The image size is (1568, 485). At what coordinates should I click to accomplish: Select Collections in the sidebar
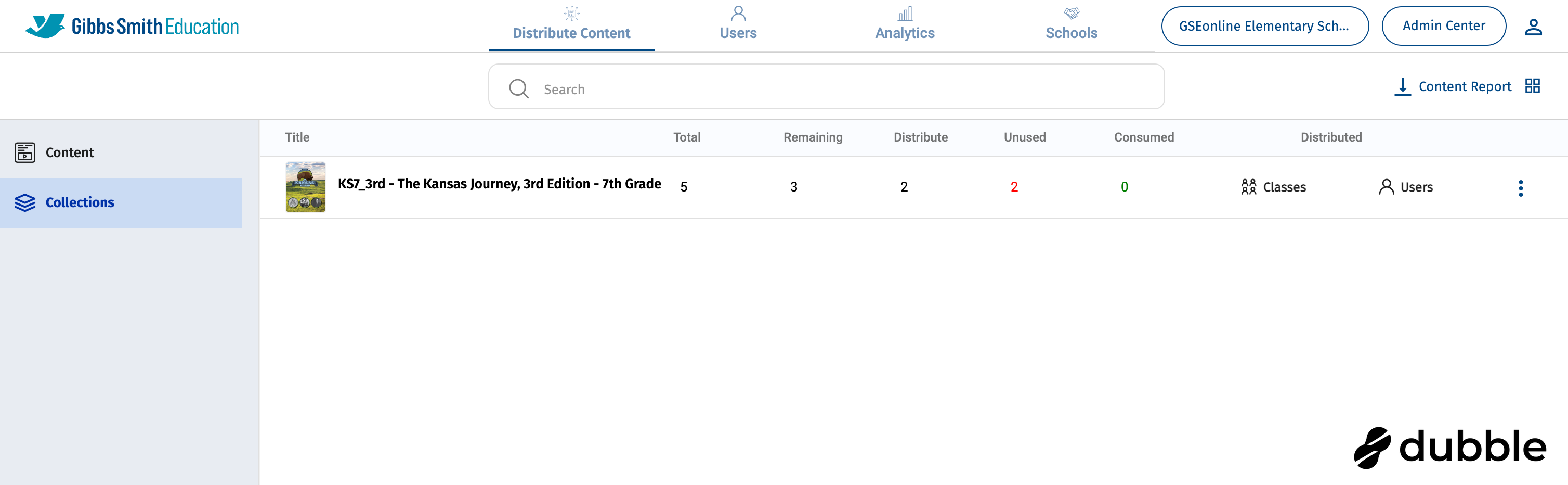79,202
